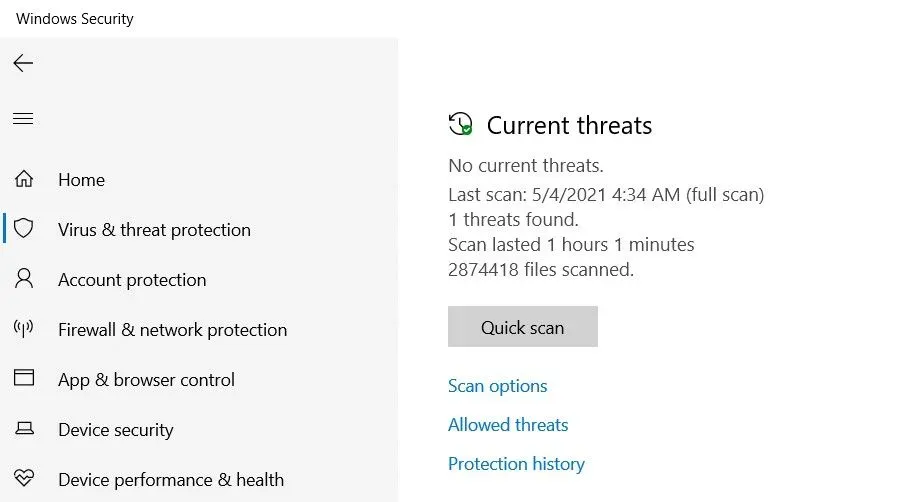Start a Quick scan
Screen dimensions: 906x502
pyautogui.click(x=522, y=327)
